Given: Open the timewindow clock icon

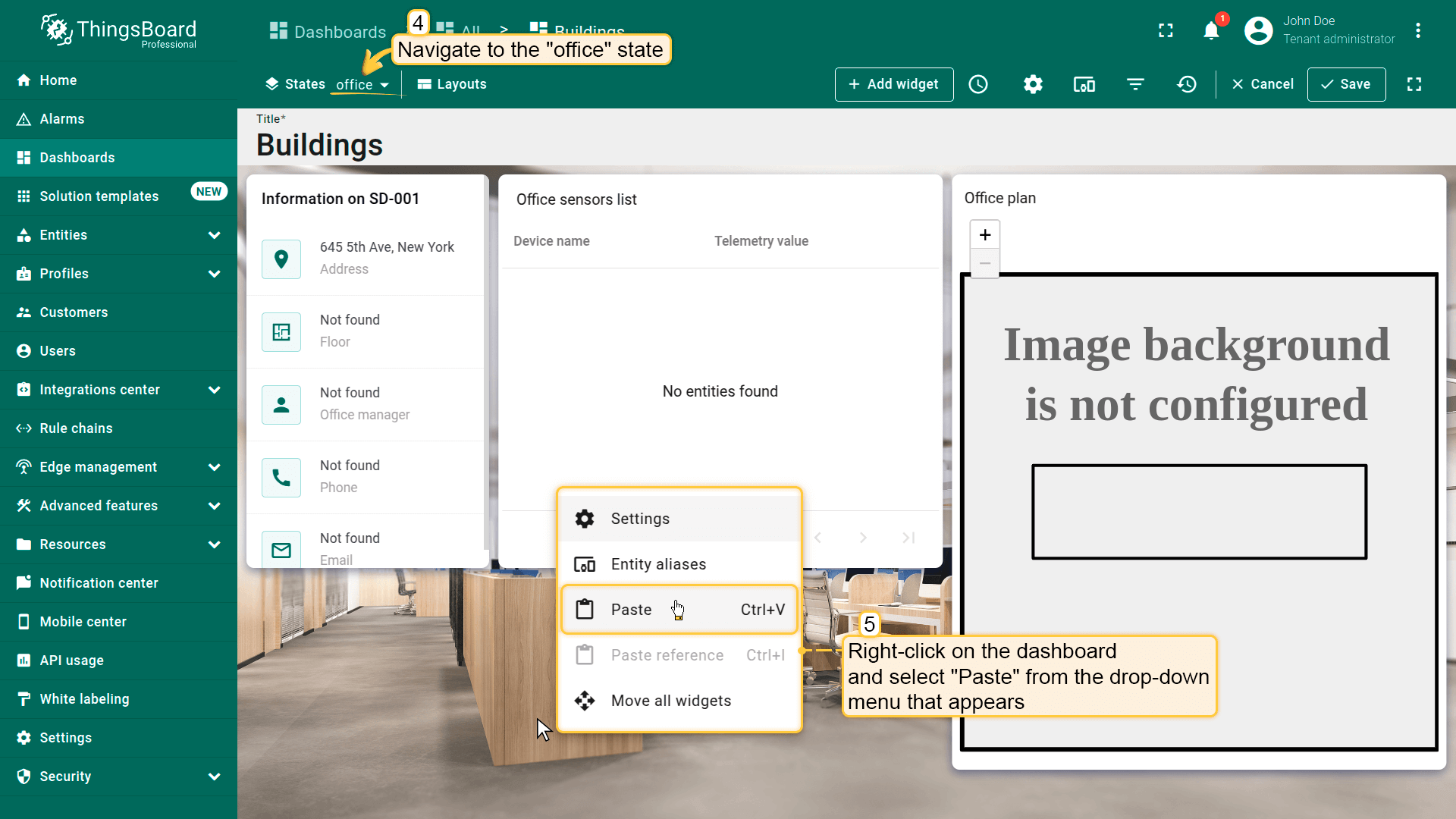Looking at the screenshot, I should (978, 84).
